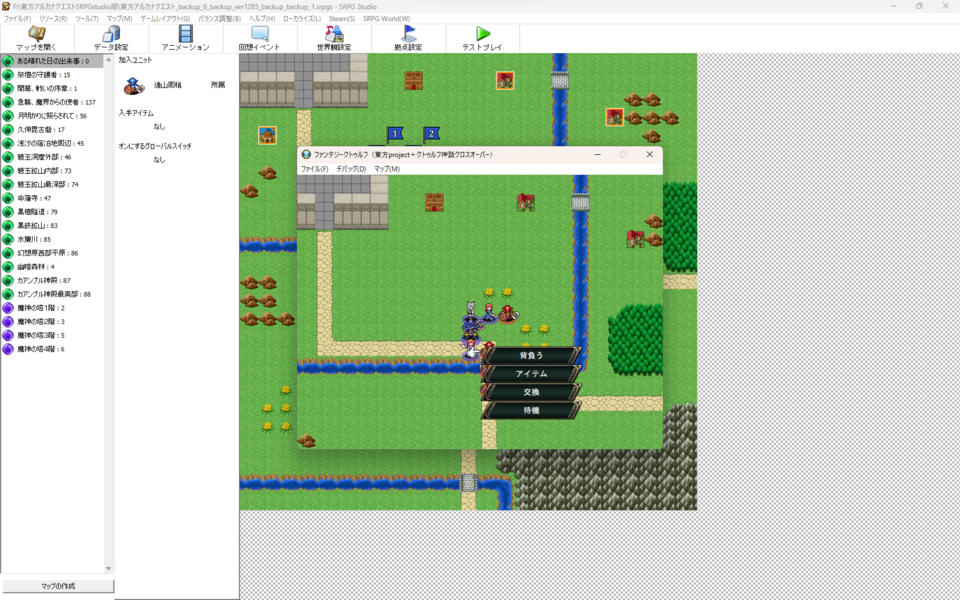Open 世界観設定 world settings
The height and width of the screenshot is (600, 960).
click(x=334, y=38)
